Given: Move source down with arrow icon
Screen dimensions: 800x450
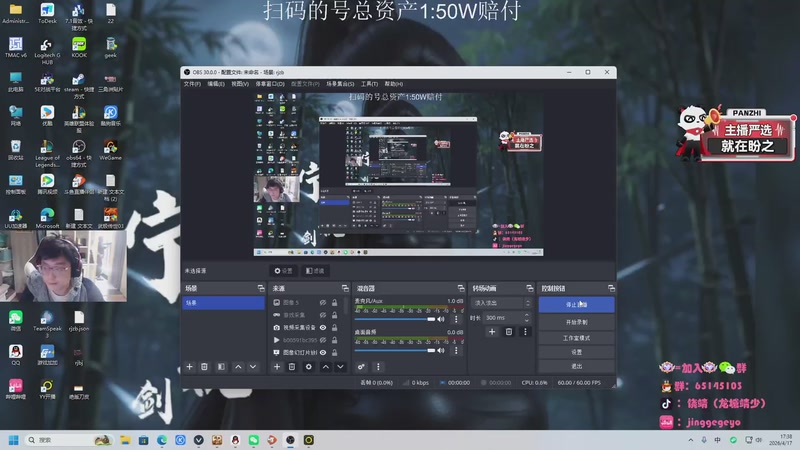Looking at the screenshot, I should (340, 367).
